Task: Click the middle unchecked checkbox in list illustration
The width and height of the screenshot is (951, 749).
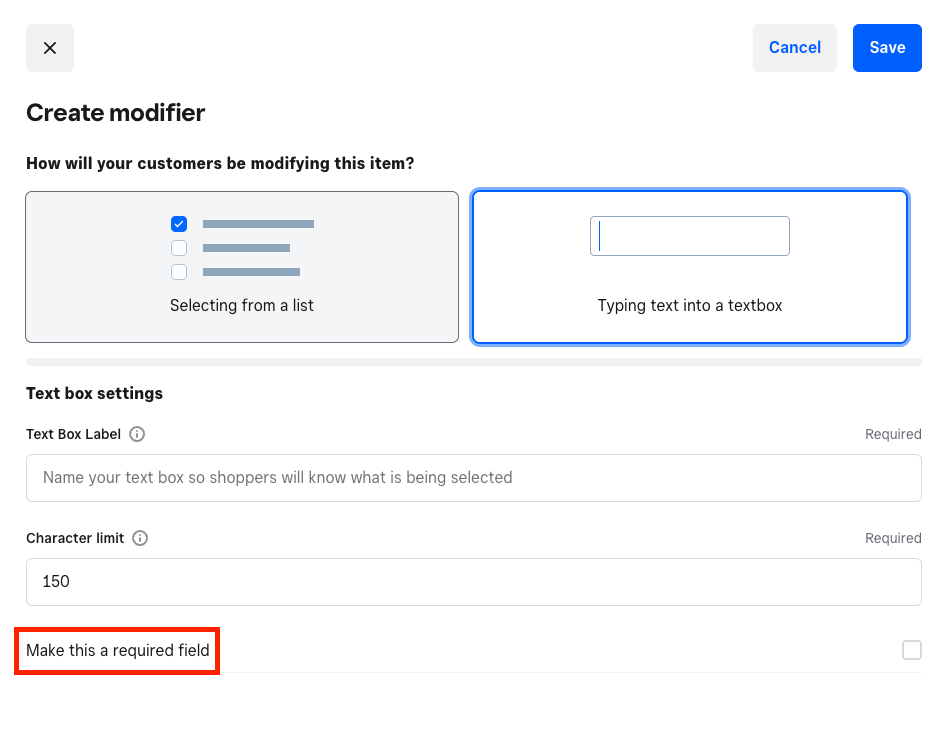Action: tap(179, 248)
